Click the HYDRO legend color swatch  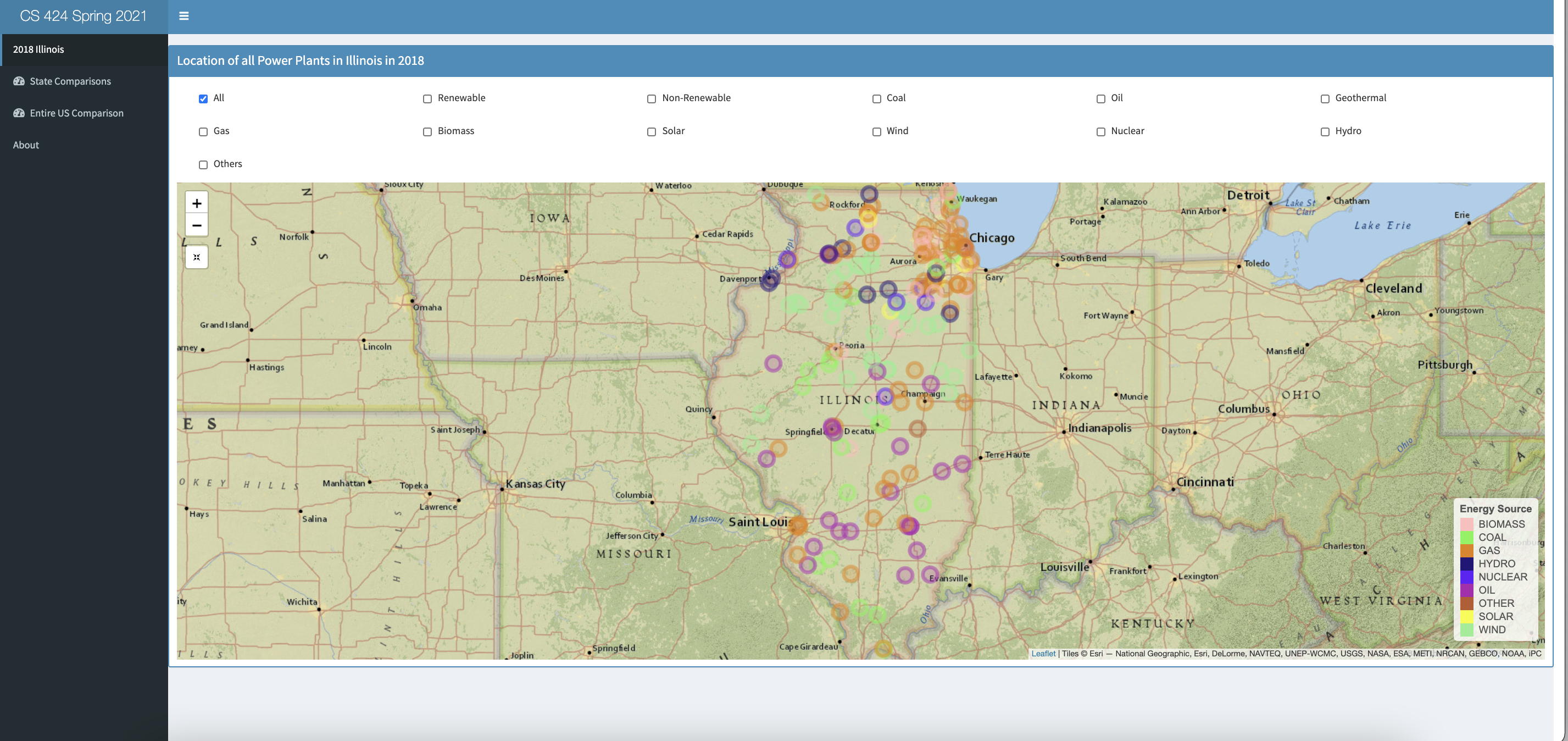pos(1467,564)
